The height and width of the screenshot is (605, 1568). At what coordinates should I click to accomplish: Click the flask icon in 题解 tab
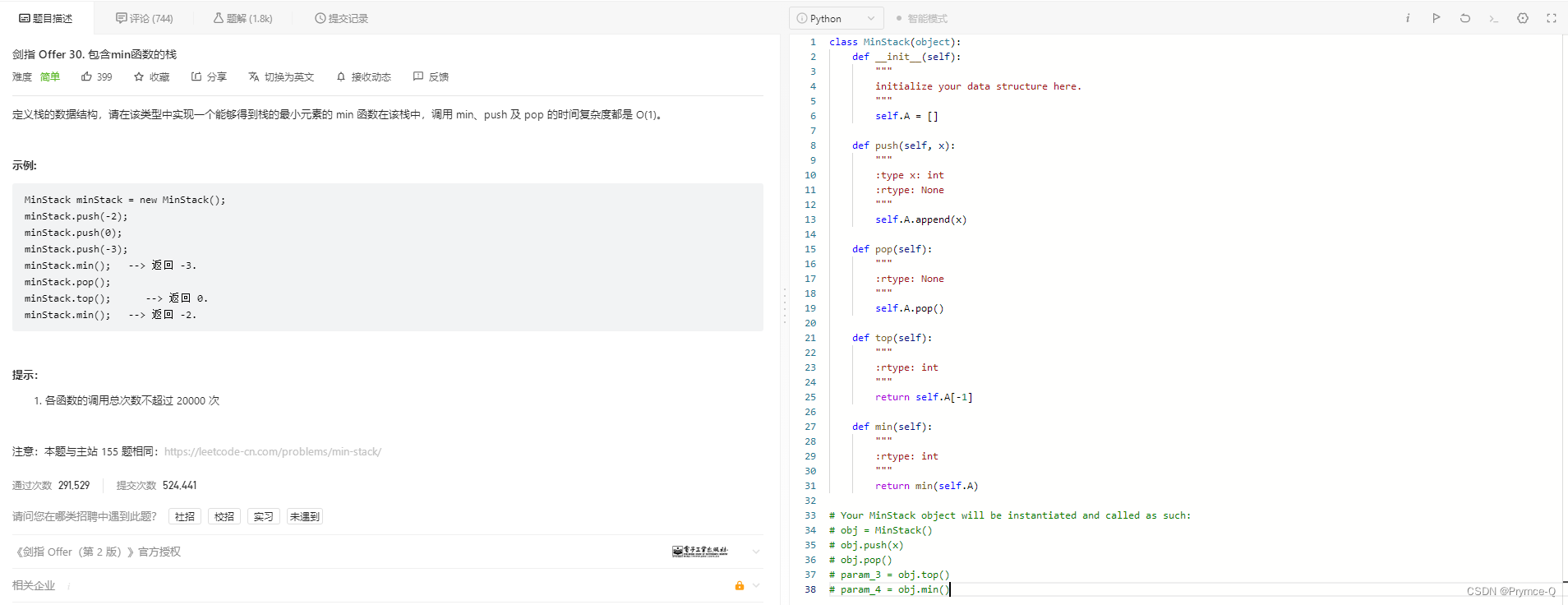tap(219, 18)
